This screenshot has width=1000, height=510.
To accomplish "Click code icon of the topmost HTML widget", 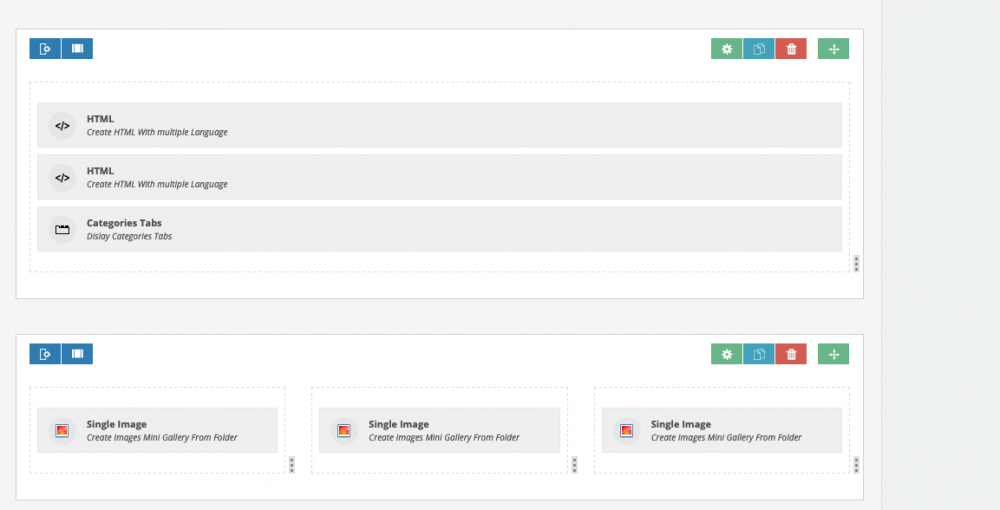I will pyautogui.click(x=62, y=126).
